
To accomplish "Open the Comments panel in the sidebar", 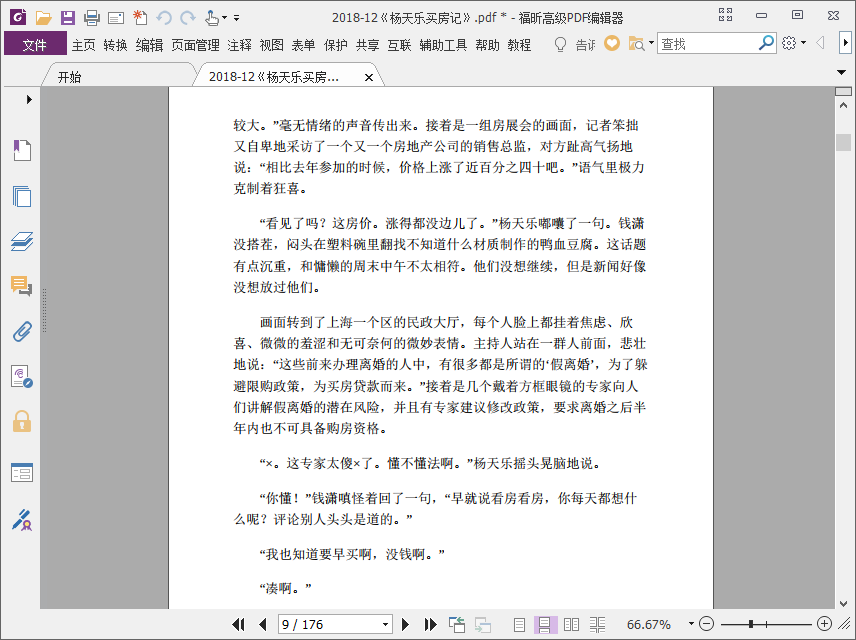I will point(22,286).
